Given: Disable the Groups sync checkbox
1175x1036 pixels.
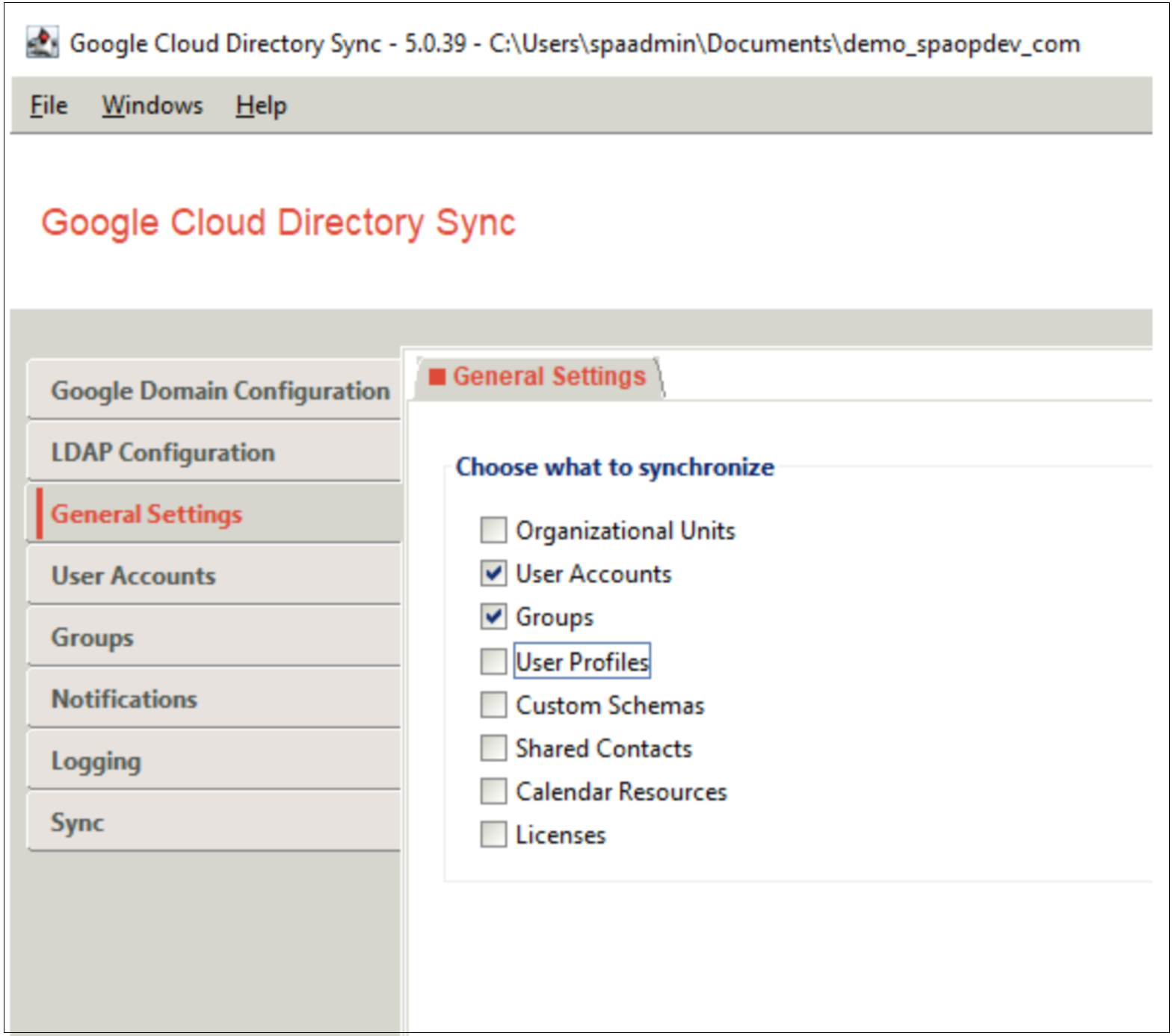Looking at the screenshot, I should click(x=493, y=617).
